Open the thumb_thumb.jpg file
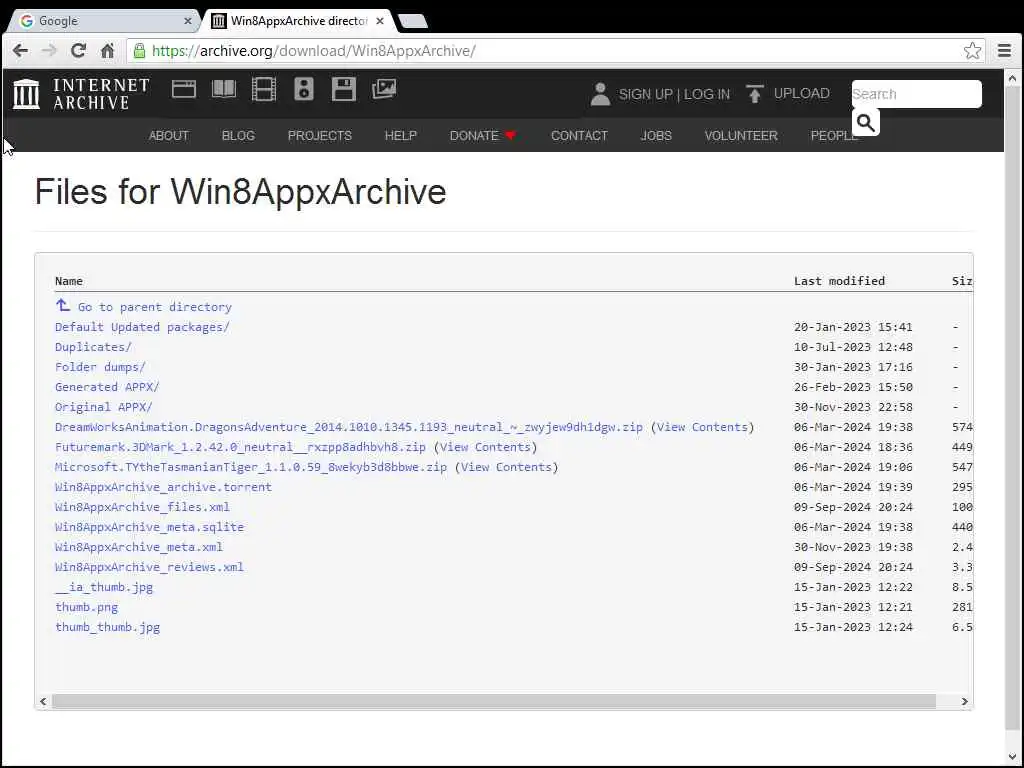The image size is (1024, 768). tap(108, 627)
